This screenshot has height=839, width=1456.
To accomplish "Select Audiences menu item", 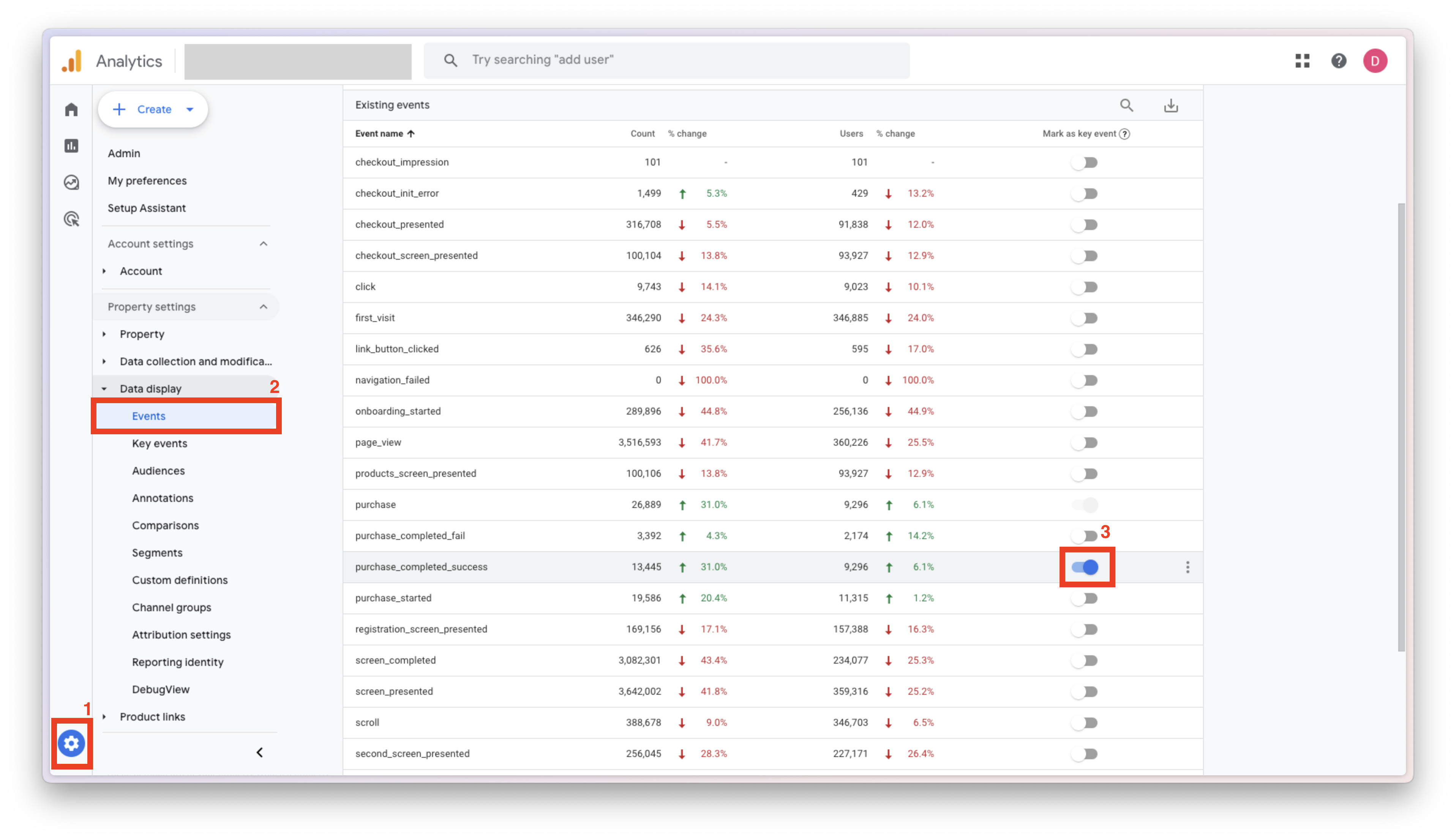I will [158, 471].
